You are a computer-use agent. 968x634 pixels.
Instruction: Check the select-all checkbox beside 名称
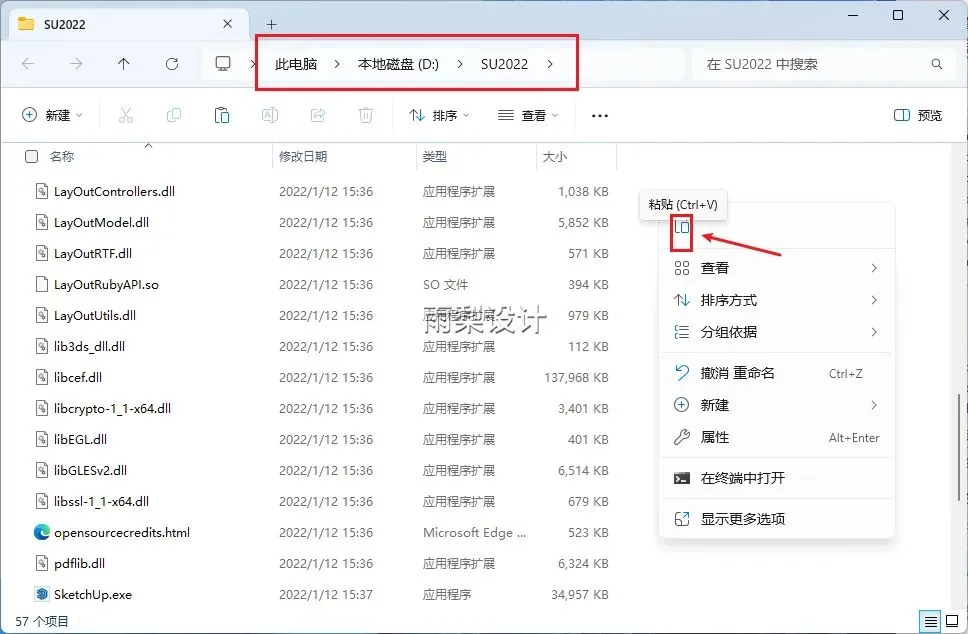coord(31,157)
